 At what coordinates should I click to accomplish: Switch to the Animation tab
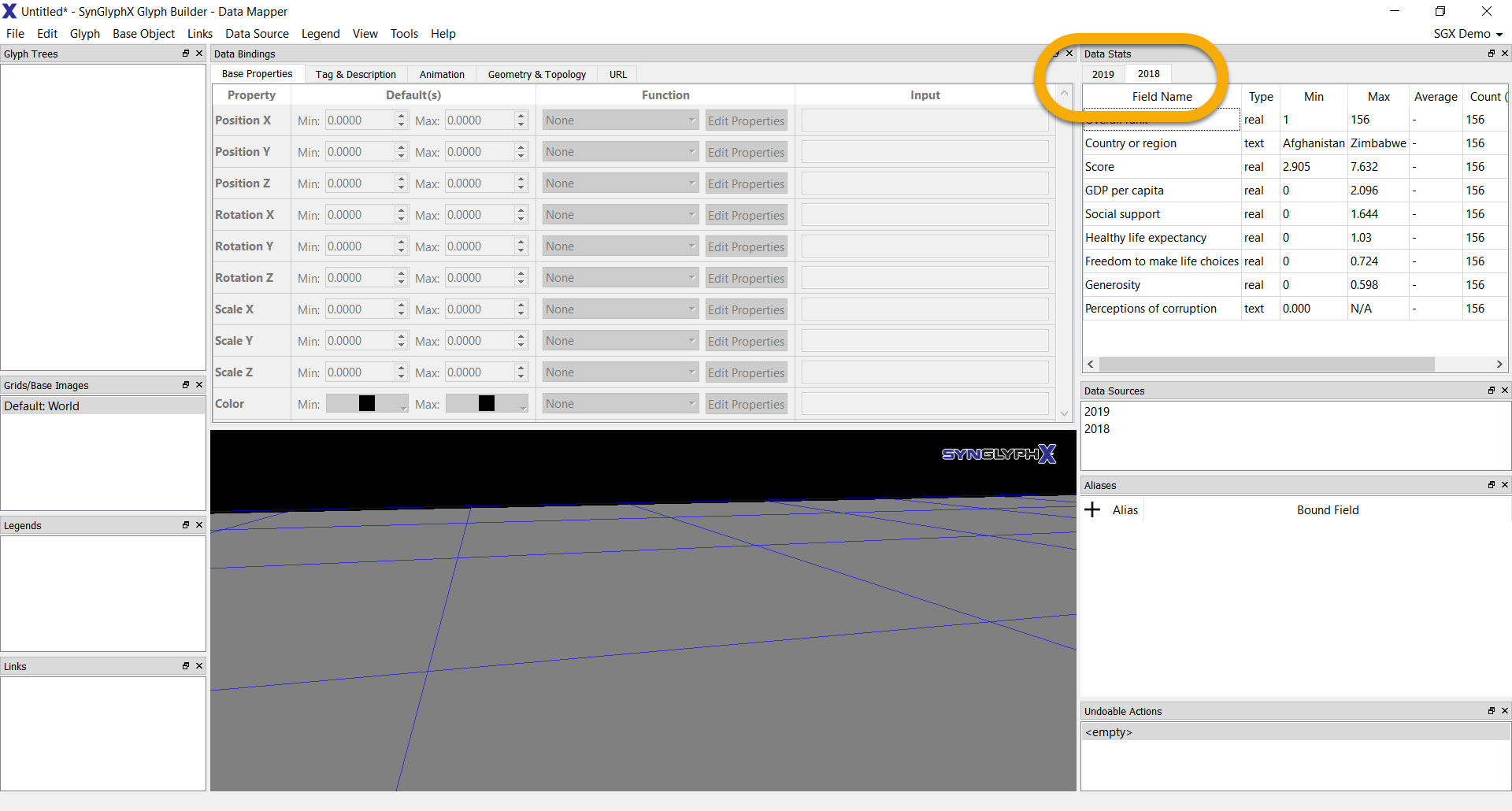(442, 74)
